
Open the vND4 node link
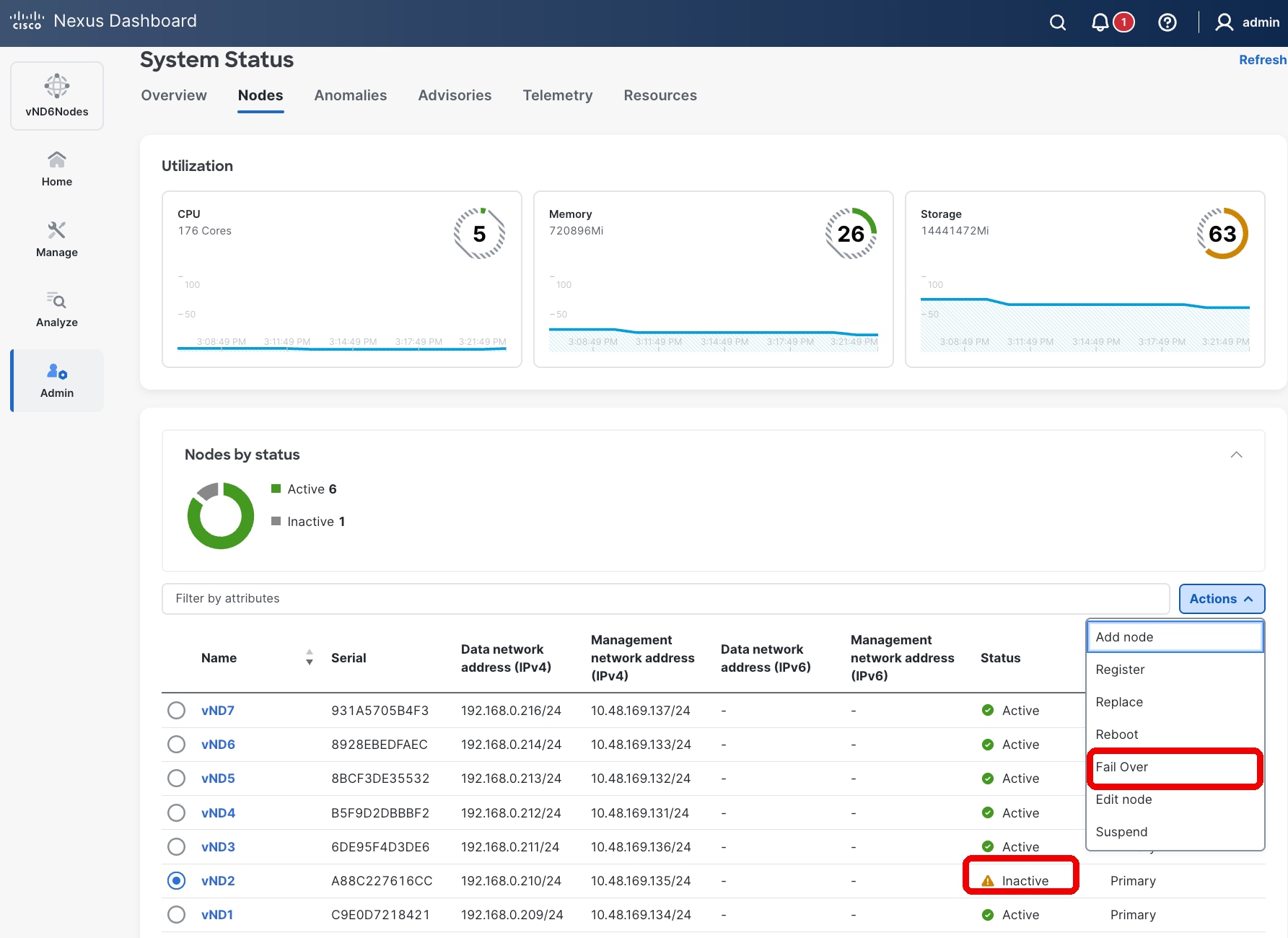coord(218,812)
